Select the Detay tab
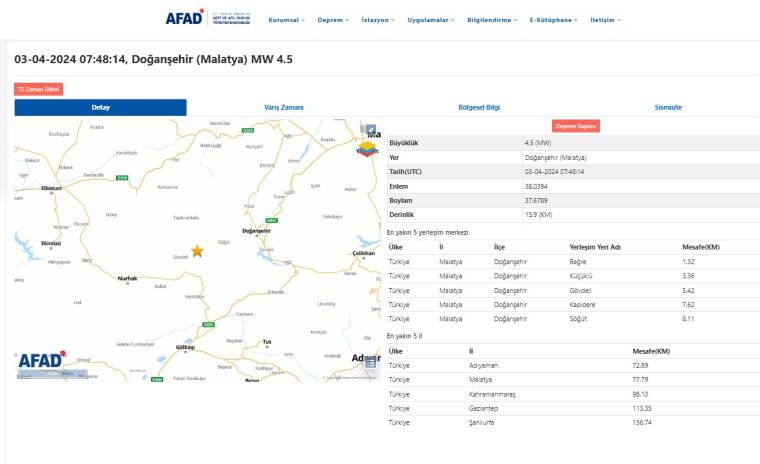Image resolution: width=760 pixels, height=464 pixels. coord(100,107)
